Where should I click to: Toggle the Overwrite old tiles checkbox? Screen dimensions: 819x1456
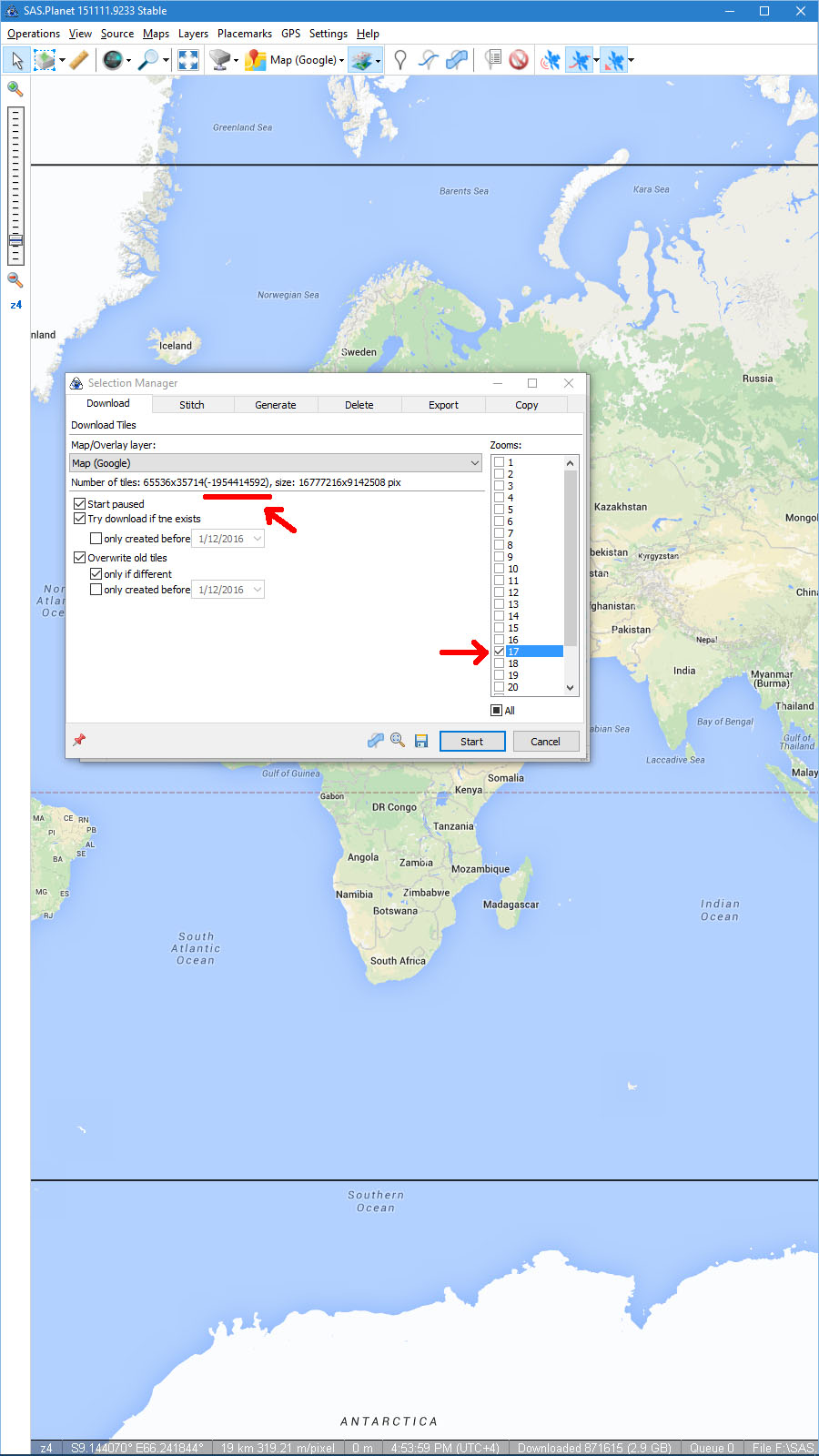(80, 558)
